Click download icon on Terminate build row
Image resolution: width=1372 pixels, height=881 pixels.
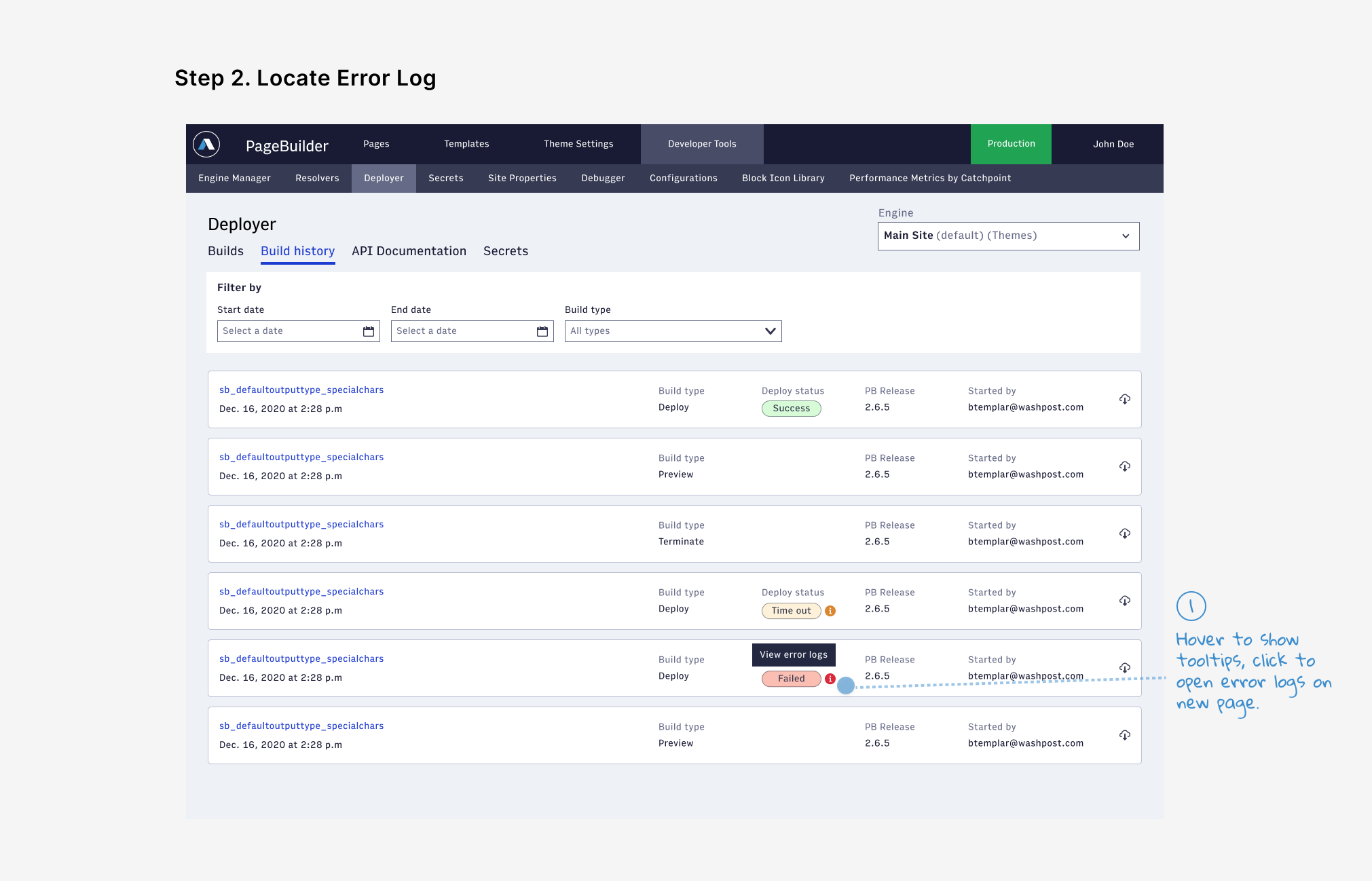[1124, 533]
